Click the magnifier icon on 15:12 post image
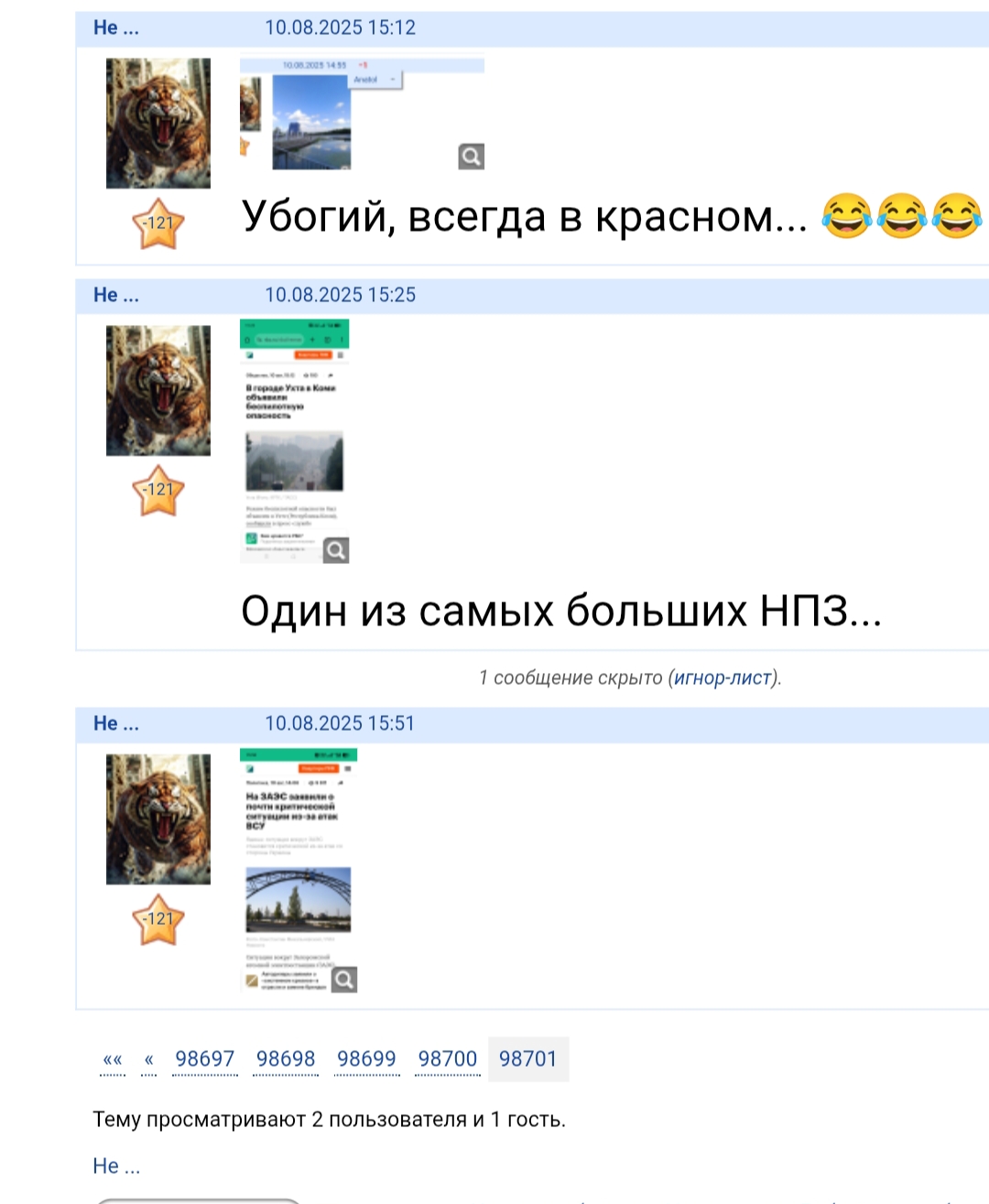Viewport: 989px width, 1204px height. (471, 157)
